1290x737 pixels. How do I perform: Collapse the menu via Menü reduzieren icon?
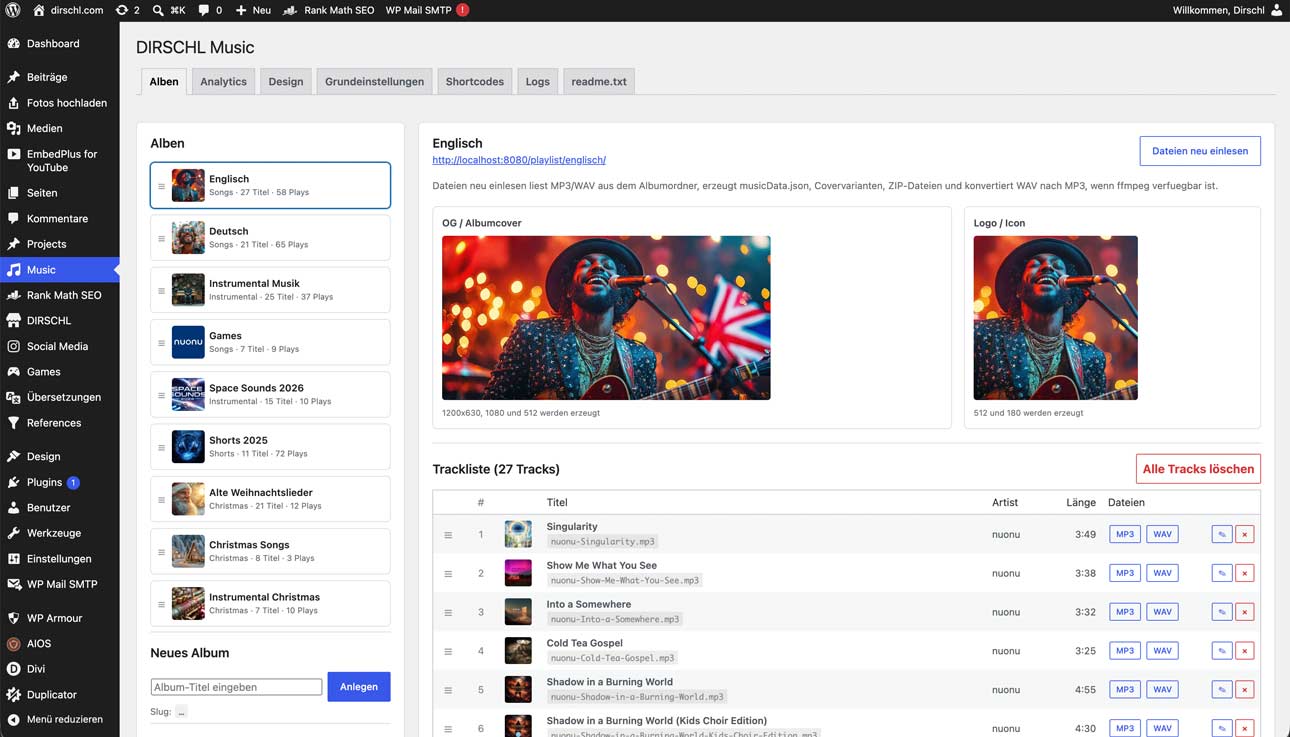tap(13, 719)
